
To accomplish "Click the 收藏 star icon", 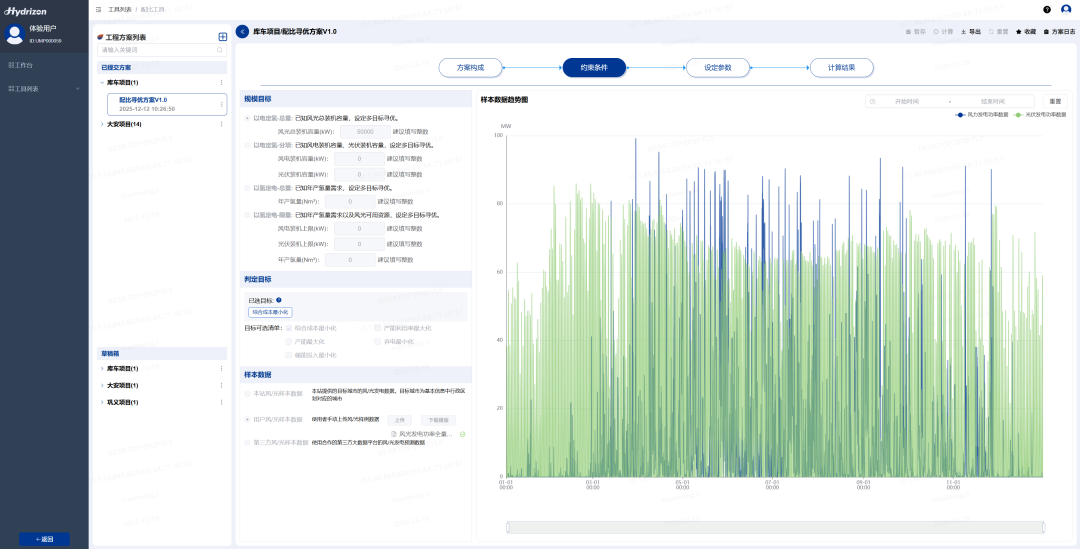I will point(1019,32).
